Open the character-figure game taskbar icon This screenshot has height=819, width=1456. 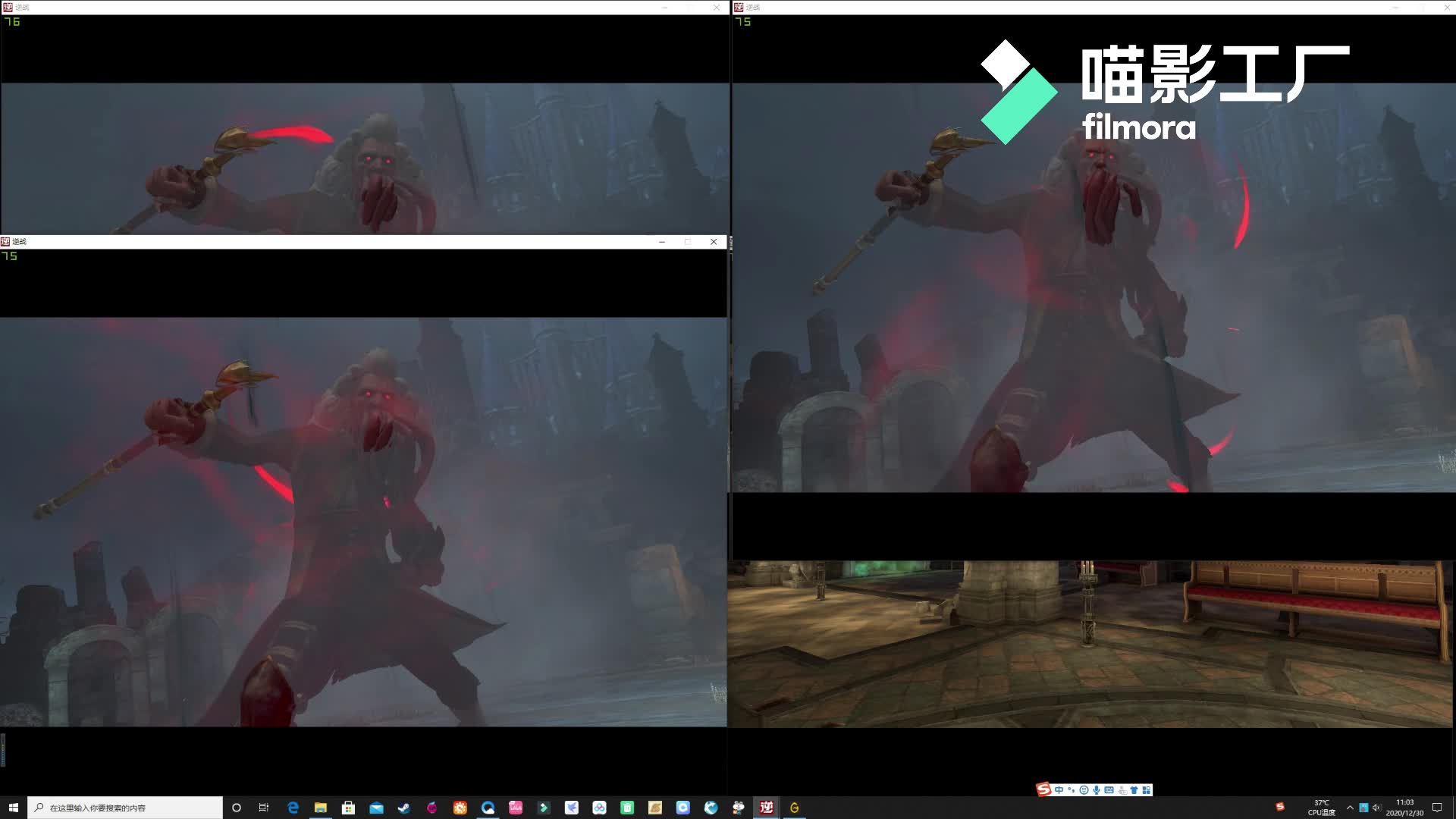pos(739,808)
